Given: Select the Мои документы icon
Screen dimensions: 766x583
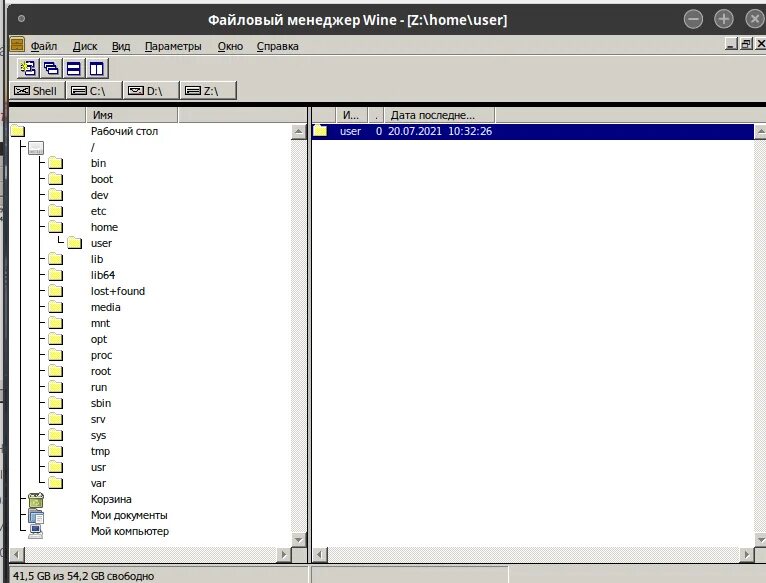Looking at the screenshot, I should pos(36,516).
